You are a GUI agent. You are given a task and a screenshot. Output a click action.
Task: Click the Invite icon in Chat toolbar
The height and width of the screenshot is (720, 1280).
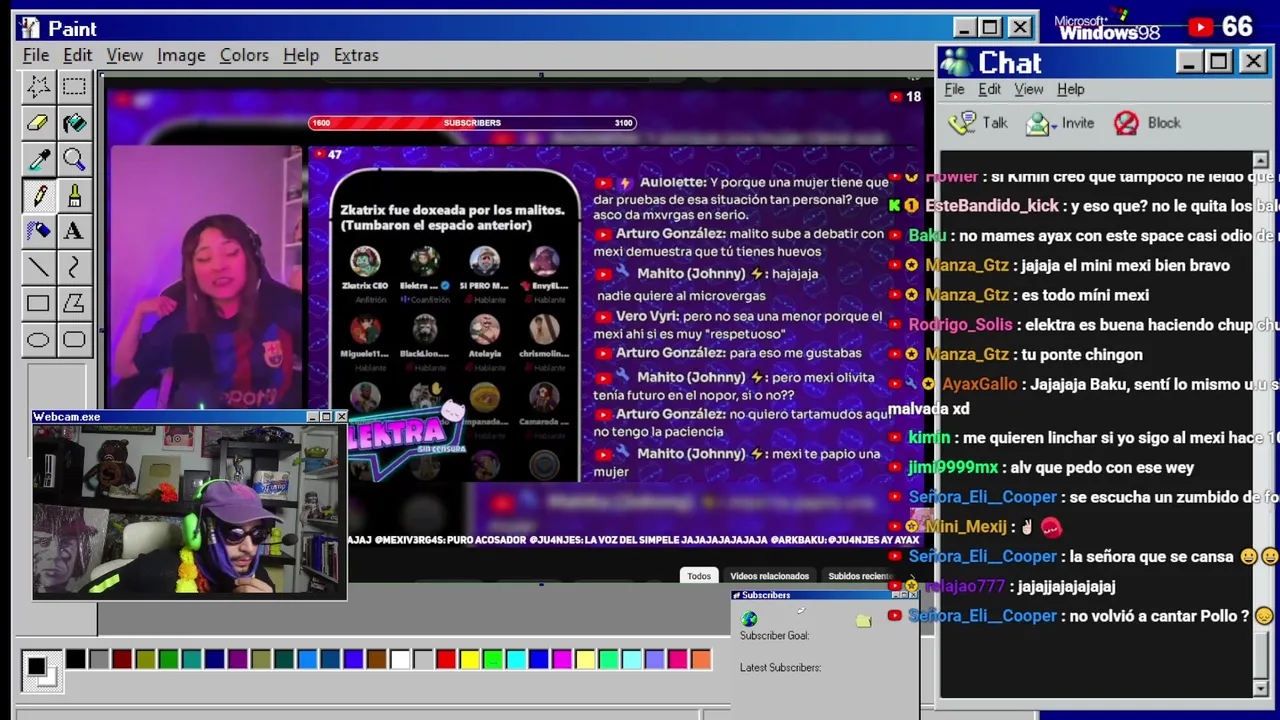click(x=1038, y=123)
